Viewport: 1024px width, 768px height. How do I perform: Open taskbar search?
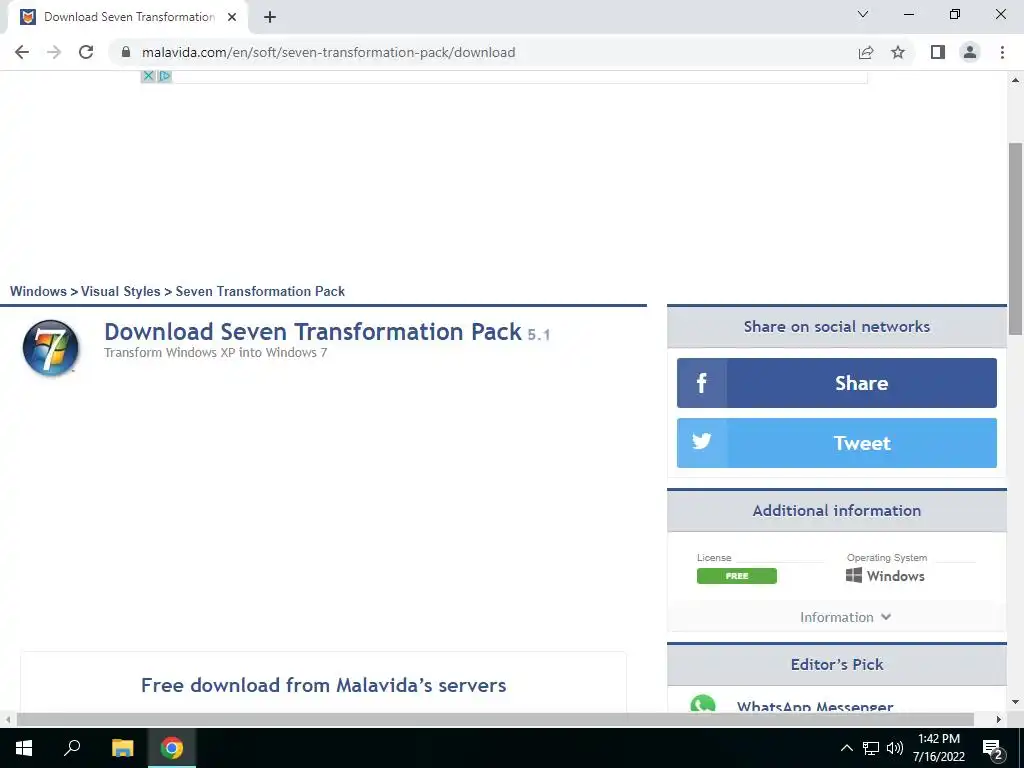pyautogui.click(x=72, y=748)
